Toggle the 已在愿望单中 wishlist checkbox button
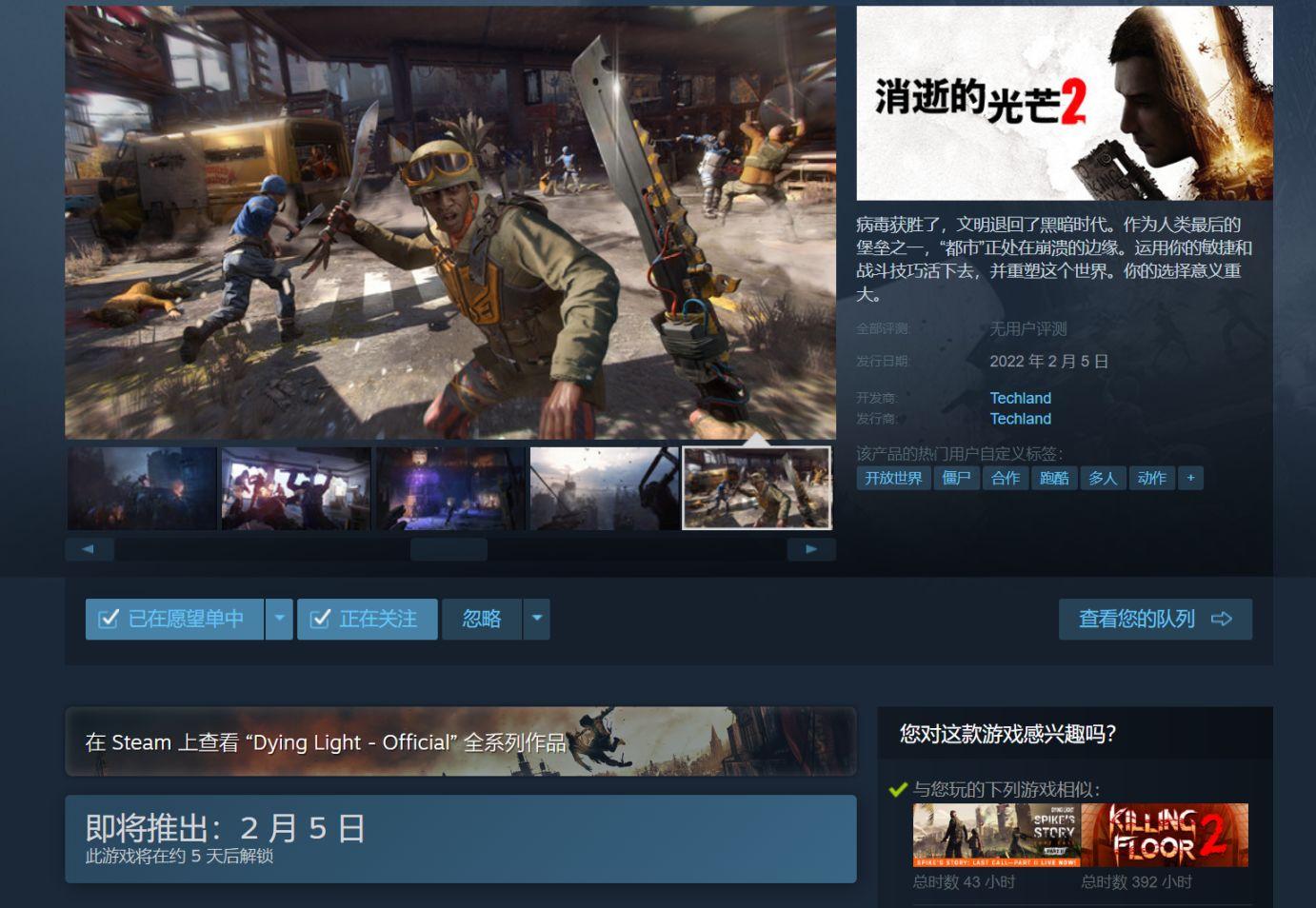 point(174,620)
